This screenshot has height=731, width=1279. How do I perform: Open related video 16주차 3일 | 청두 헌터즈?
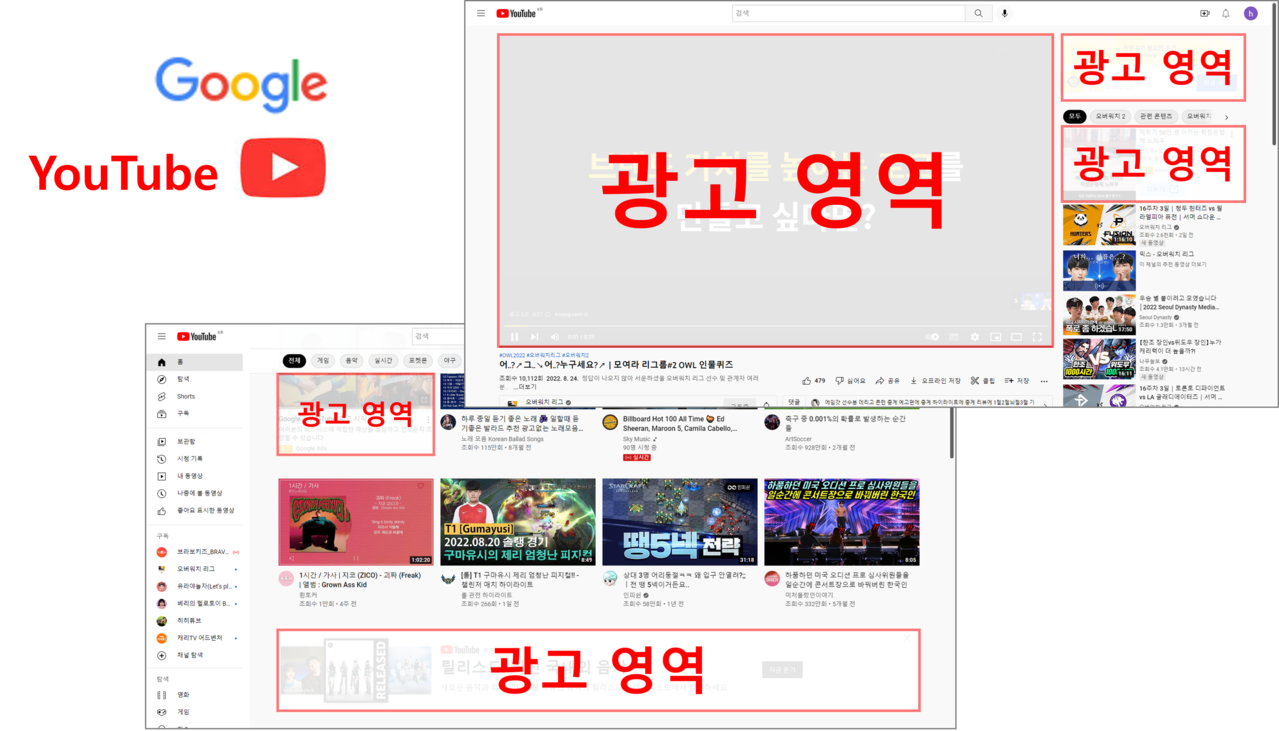pos(1143,225)
